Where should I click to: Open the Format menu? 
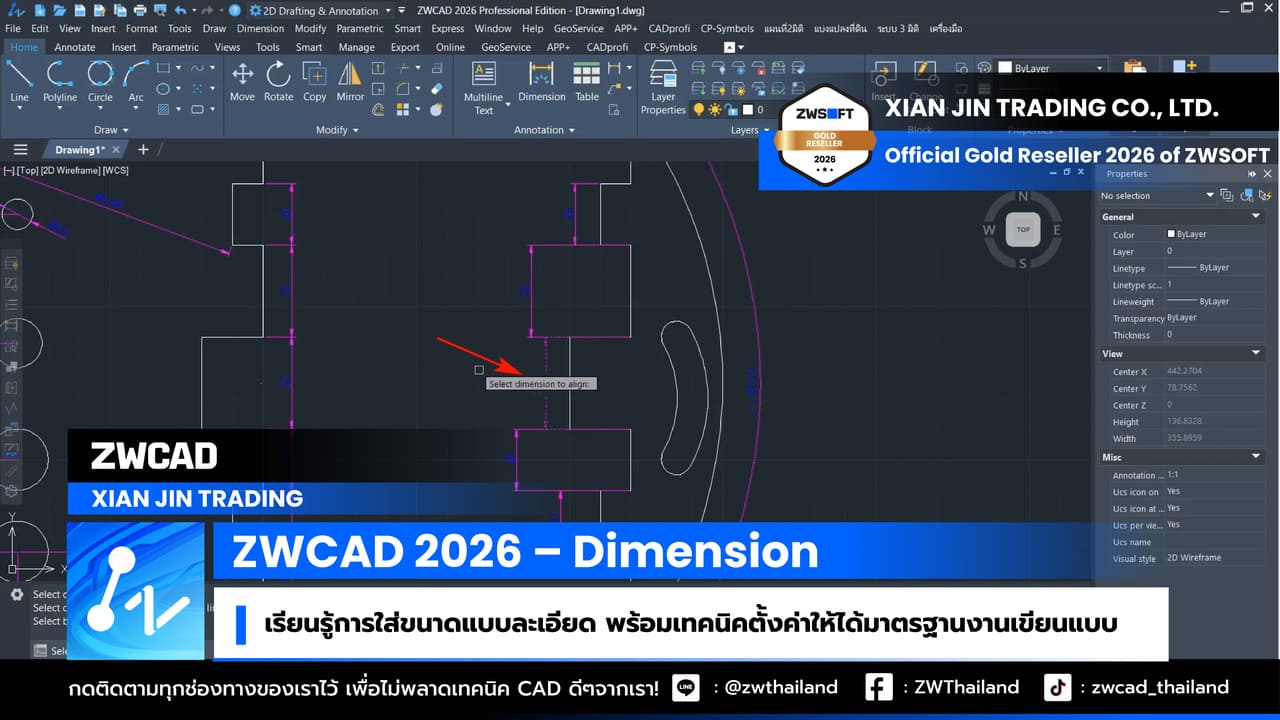click(x=141, y=29)
